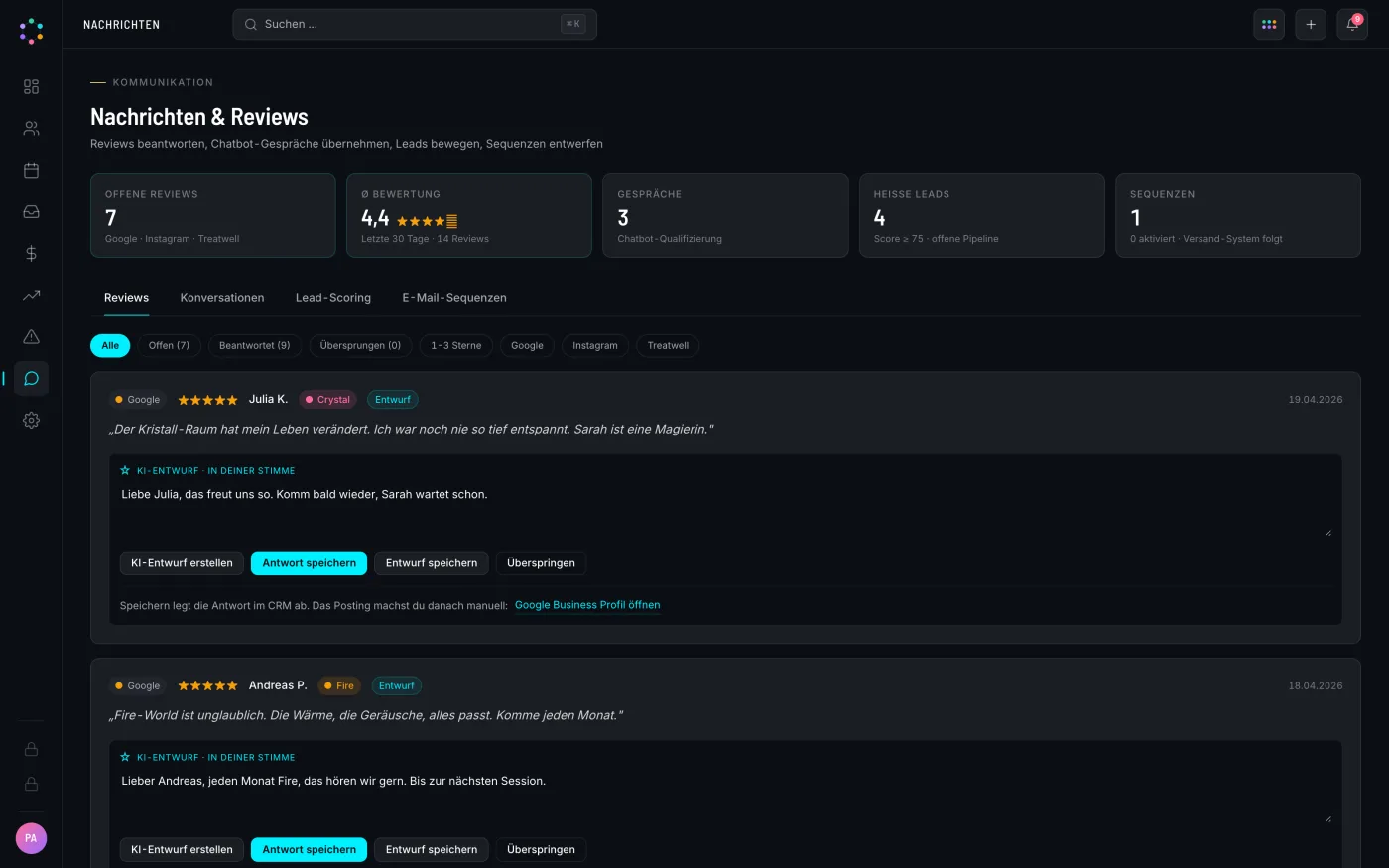
Task: Click Entwurf speichern for Julia K. review
Action: click(432, 563)
